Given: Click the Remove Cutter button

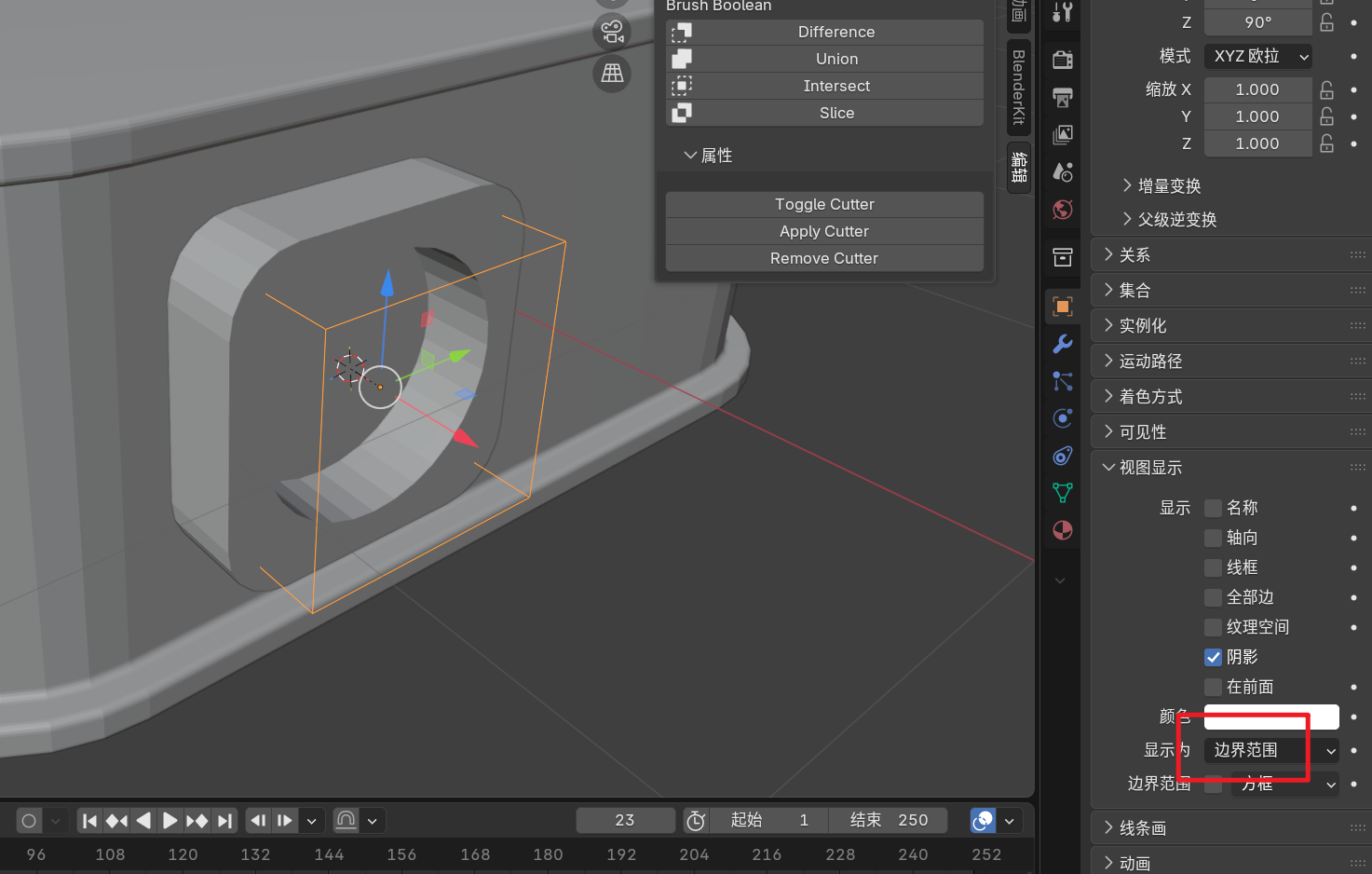Looking at the screenshot, I should tap(824, 258).
